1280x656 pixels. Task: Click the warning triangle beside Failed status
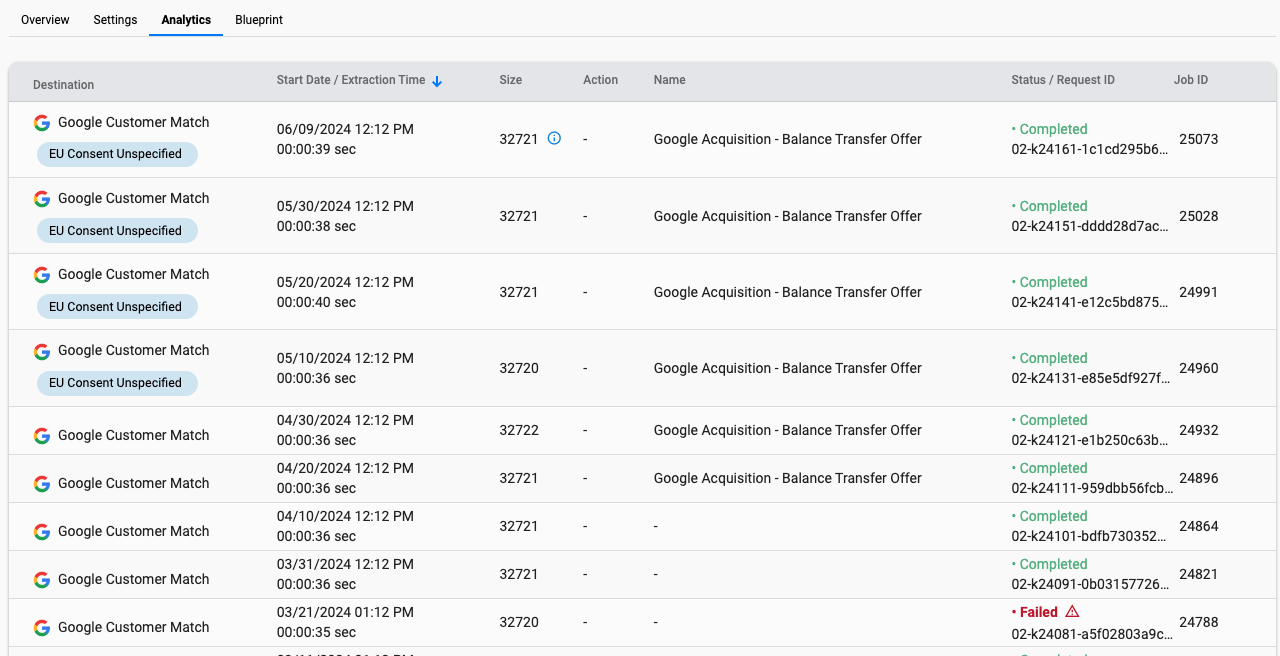tap(1072, 611)
